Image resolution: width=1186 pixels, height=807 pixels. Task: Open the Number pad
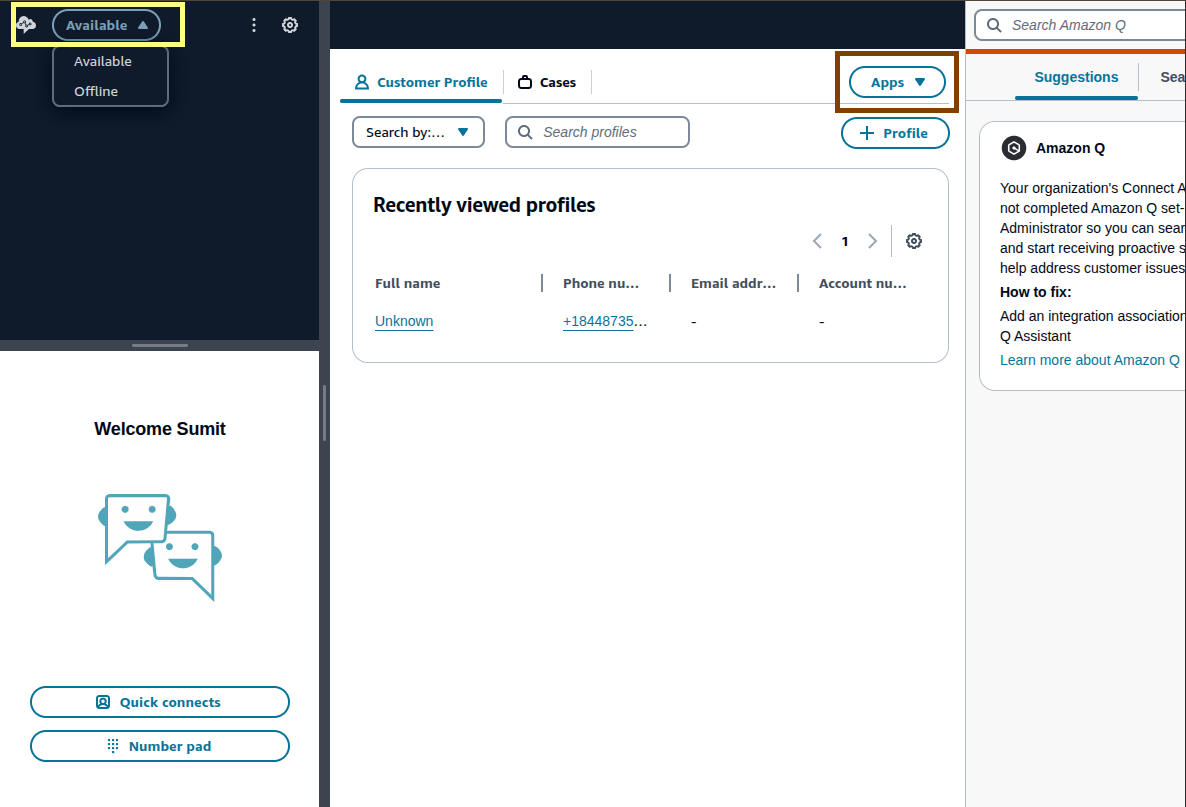(x=160, y=746)
